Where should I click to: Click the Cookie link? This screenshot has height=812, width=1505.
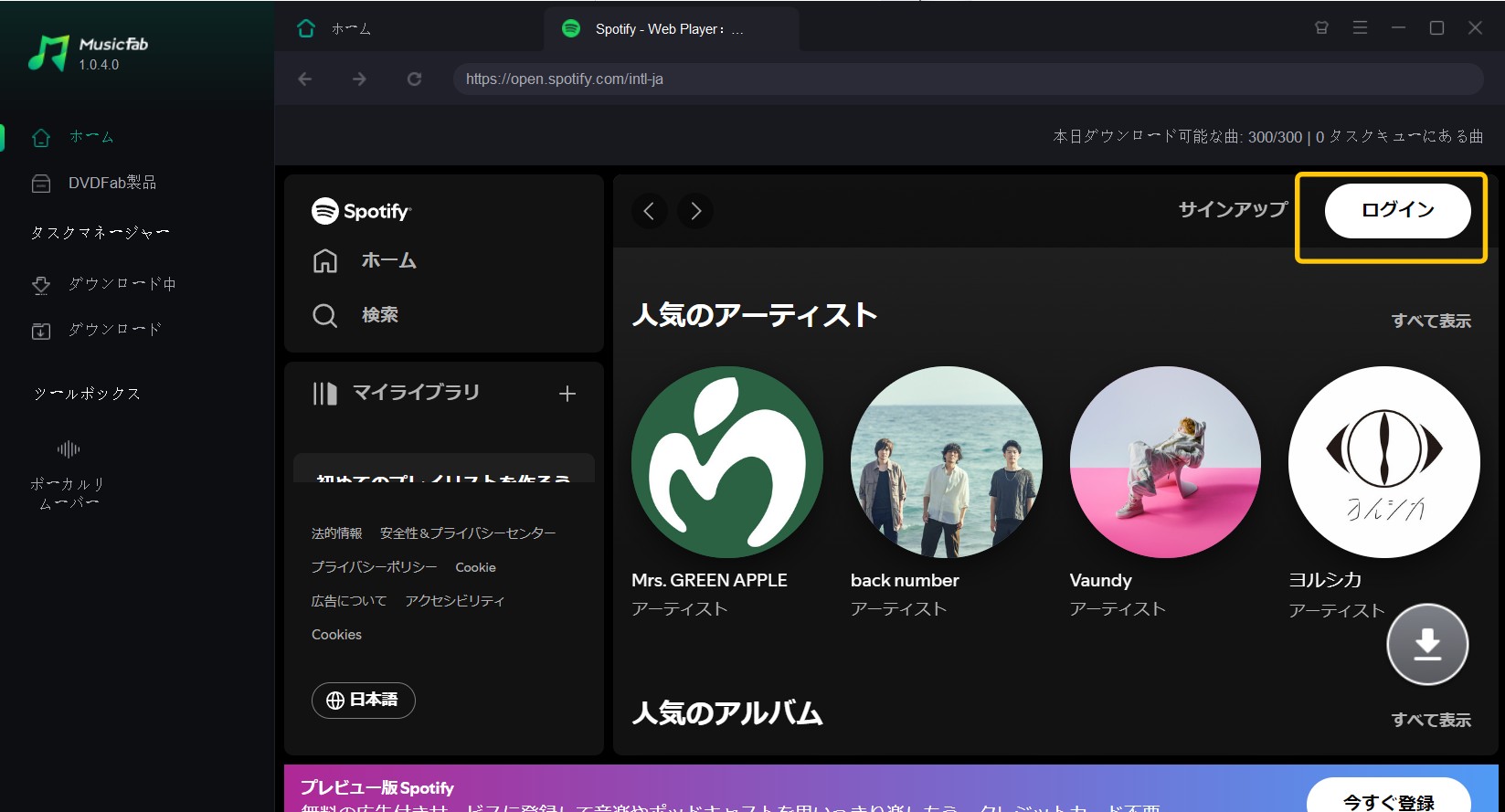475,567
